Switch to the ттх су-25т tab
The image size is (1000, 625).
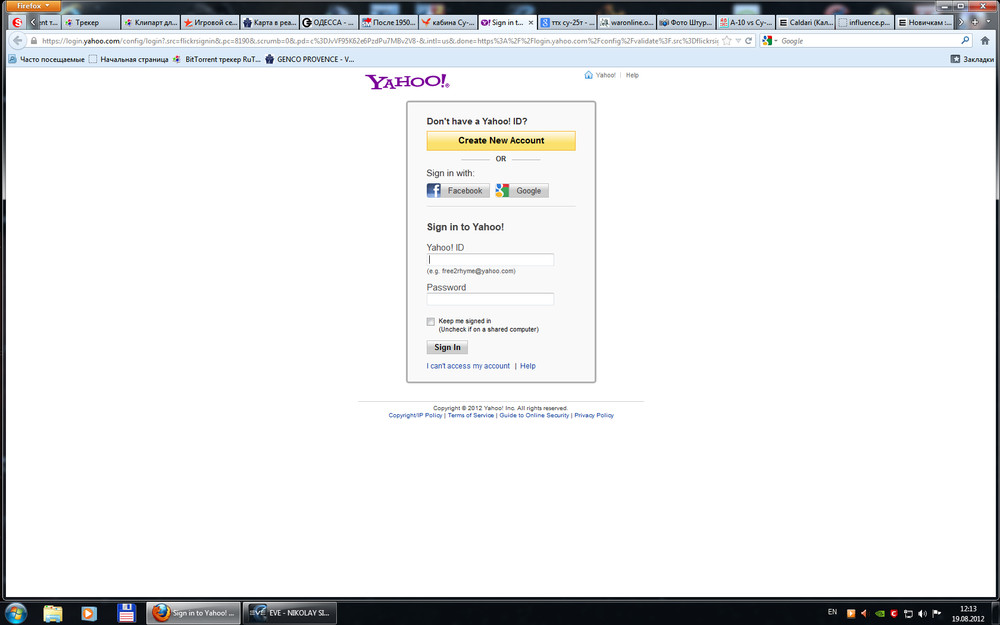click(x=568, y=22)
